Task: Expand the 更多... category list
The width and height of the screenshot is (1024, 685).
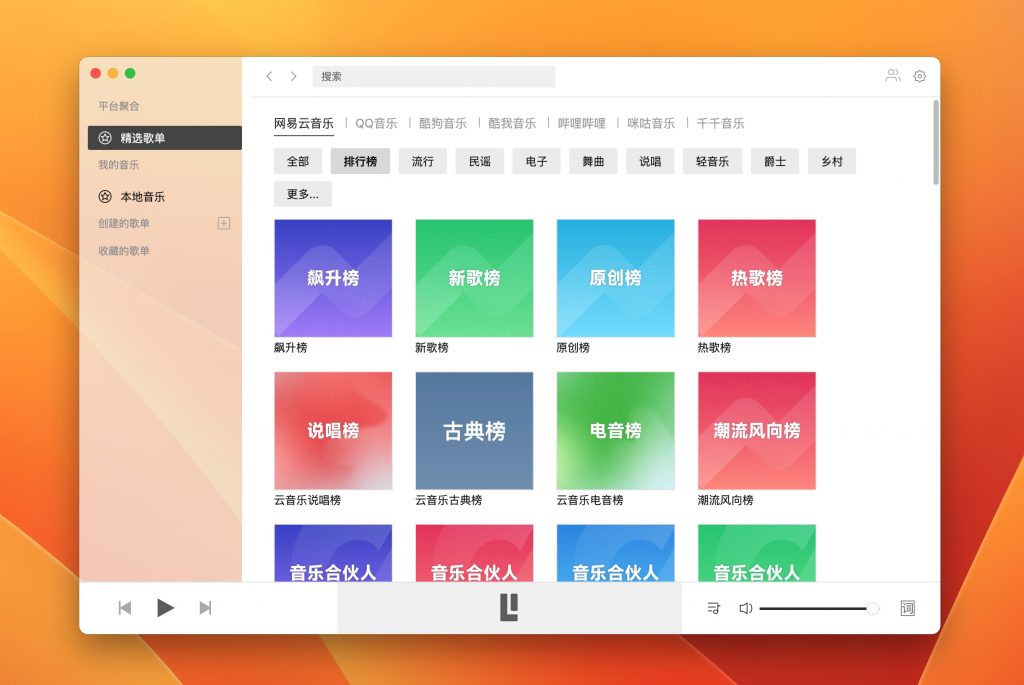Action: pyautogui.click(x=302, y=194)
